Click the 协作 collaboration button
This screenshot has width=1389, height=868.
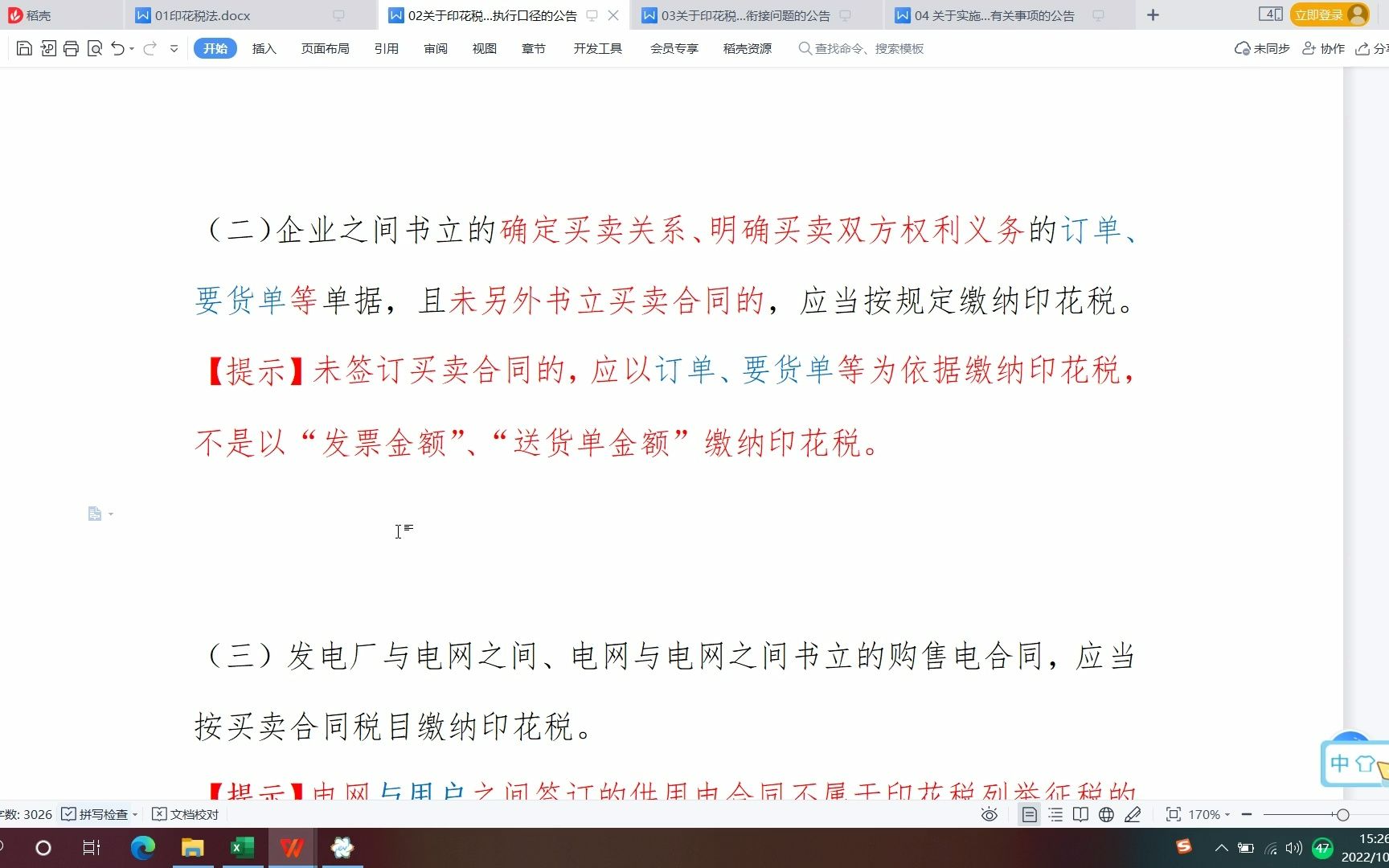click(1323, 49)
